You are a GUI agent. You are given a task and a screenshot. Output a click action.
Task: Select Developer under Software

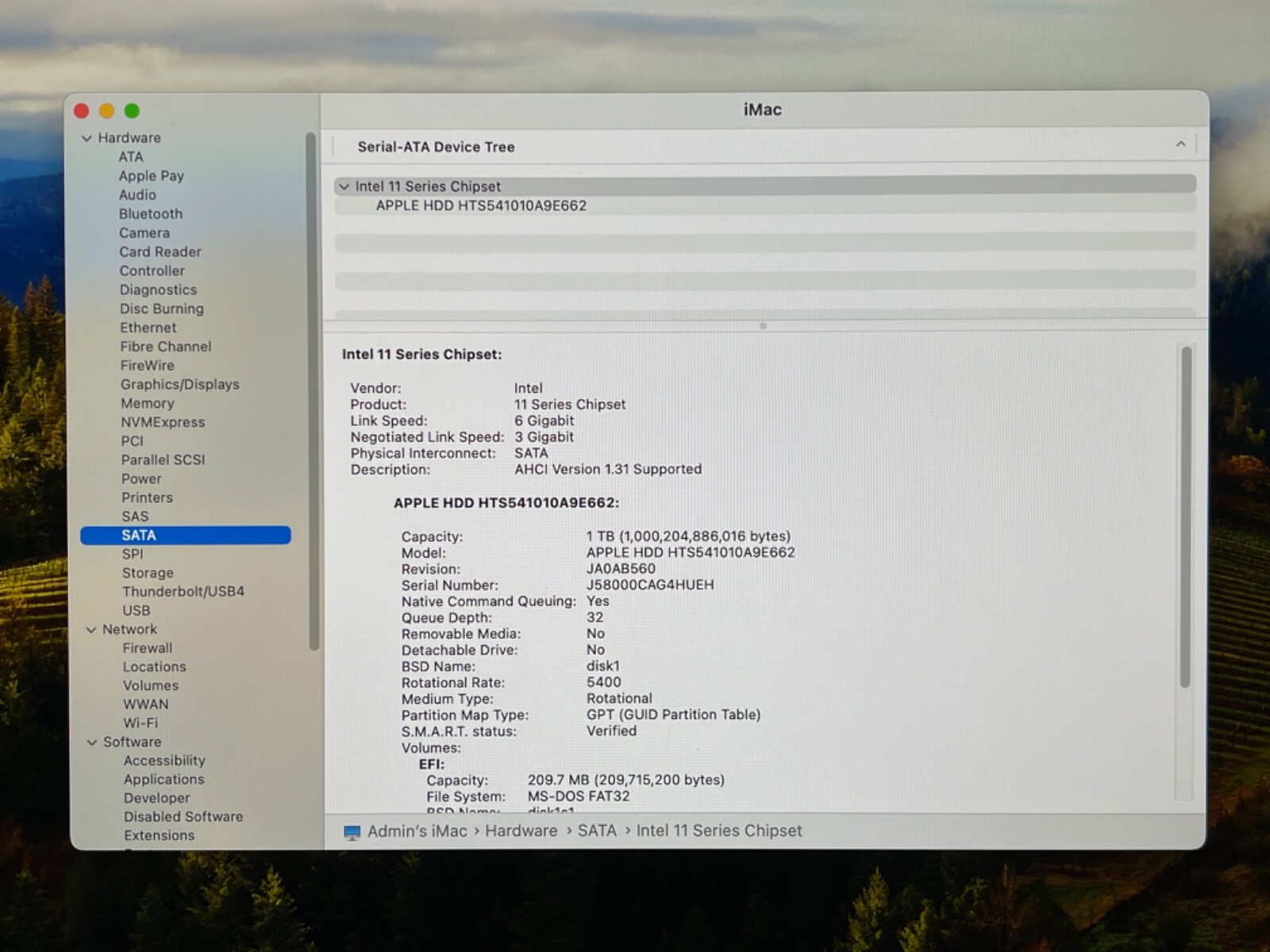[156, 798]
